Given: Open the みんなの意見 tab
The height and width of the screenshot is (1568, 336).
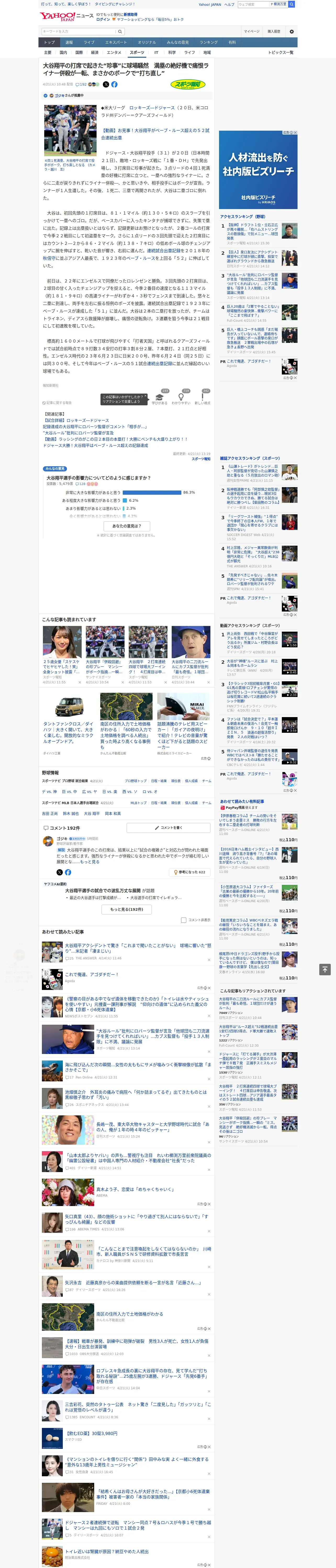Looking at the screenshot, I should (x=177, y=43).
